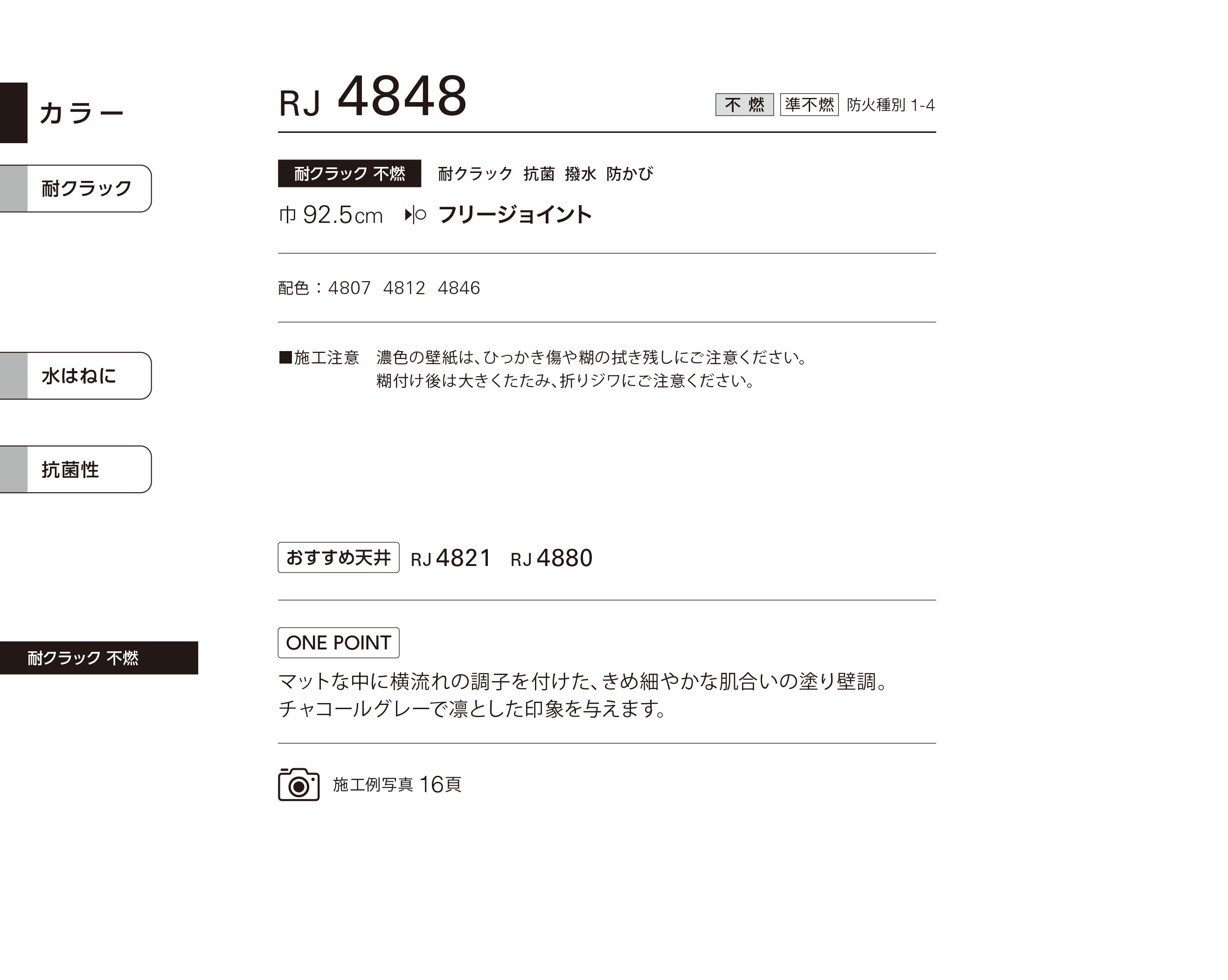Click the RJ 4848 product number heading
1228x980 pixels.
pos(373,97)
